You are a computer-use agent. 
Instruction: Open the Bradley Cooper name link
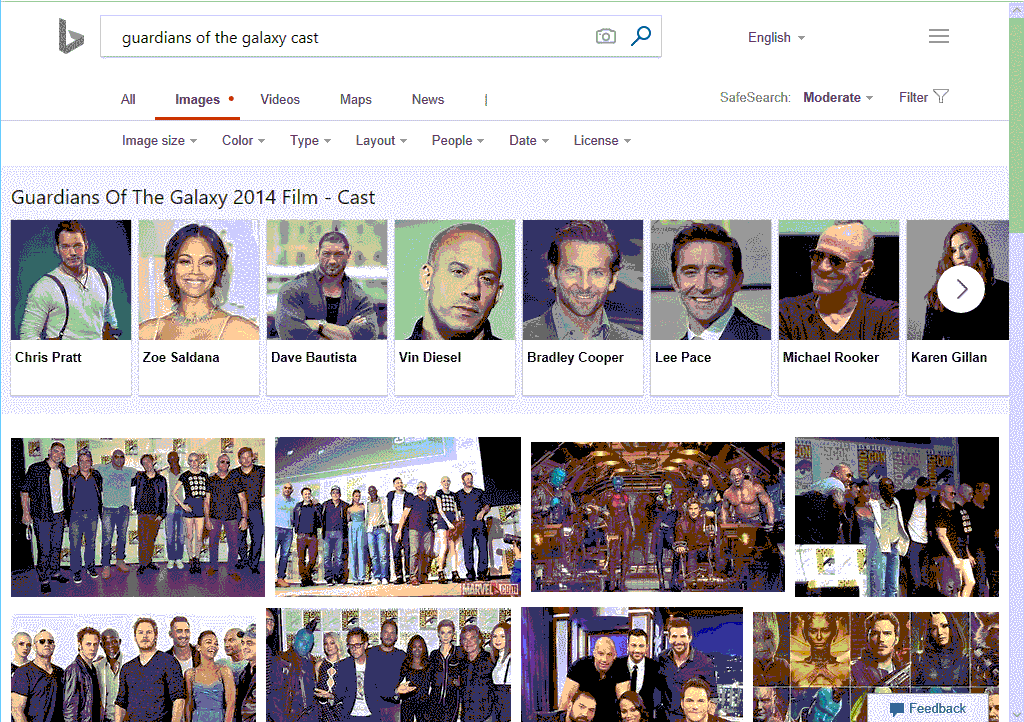(x=575, y=357)
